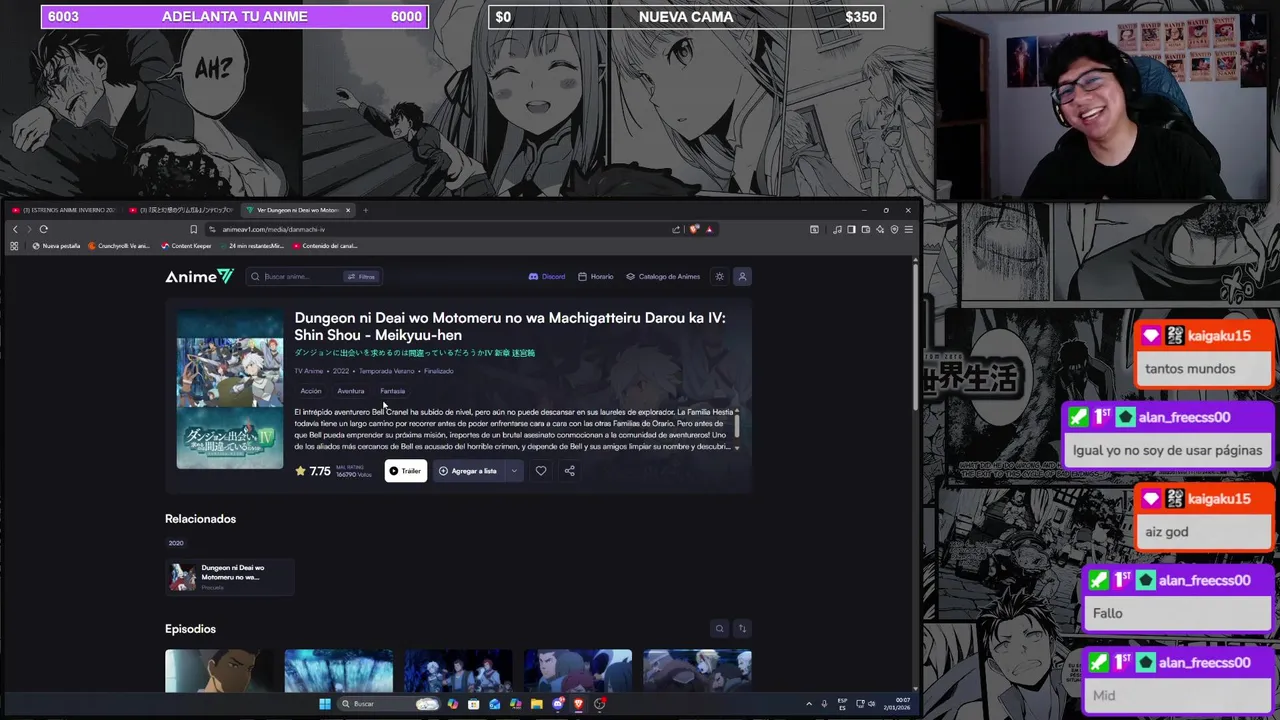1280x720 pixels.
Task: Go forward with browser forward arrow
Action: point(28,229)
